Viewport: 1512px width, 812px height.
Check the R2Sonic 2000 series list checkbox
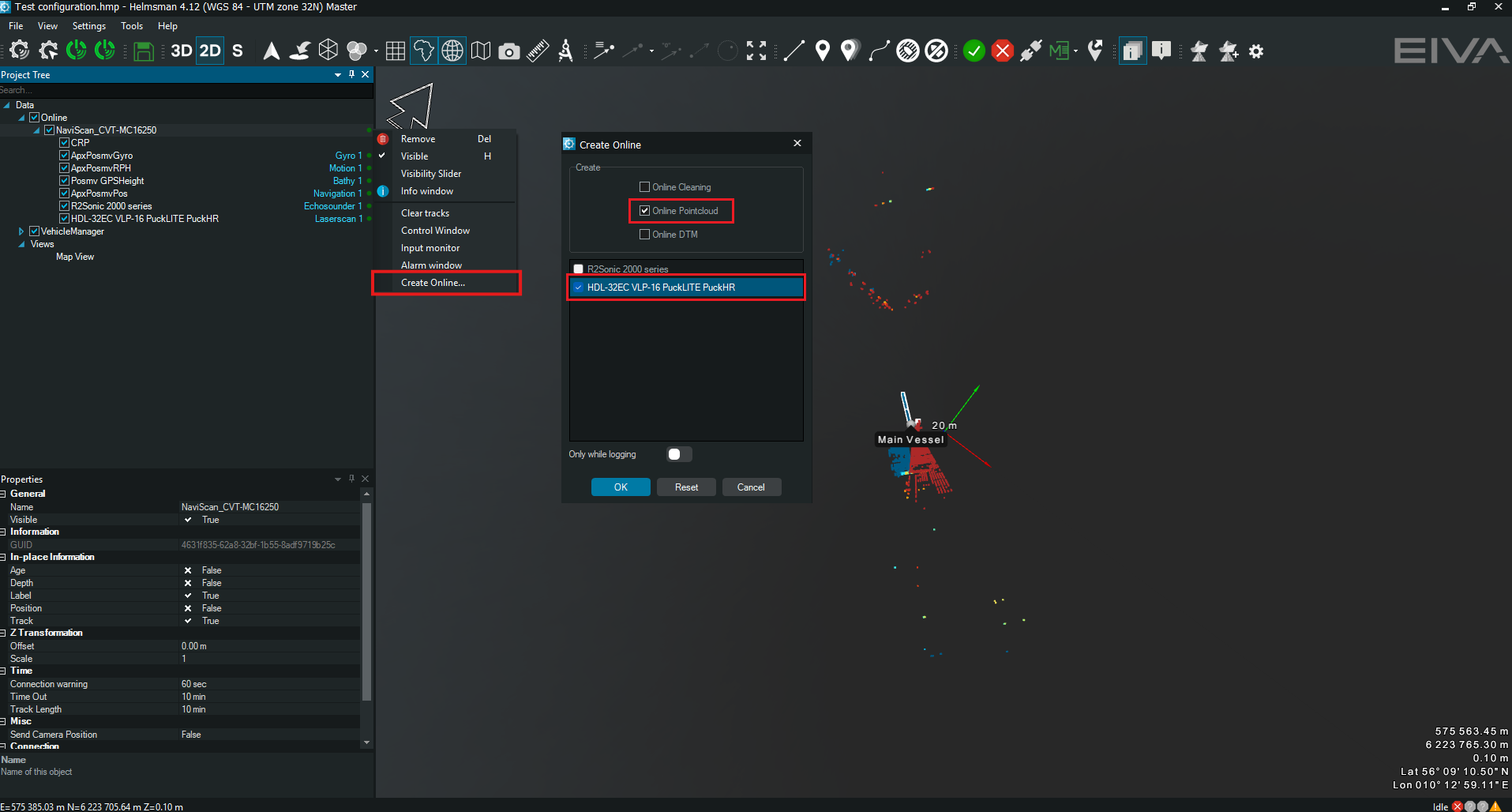click(x=579, y=269)
